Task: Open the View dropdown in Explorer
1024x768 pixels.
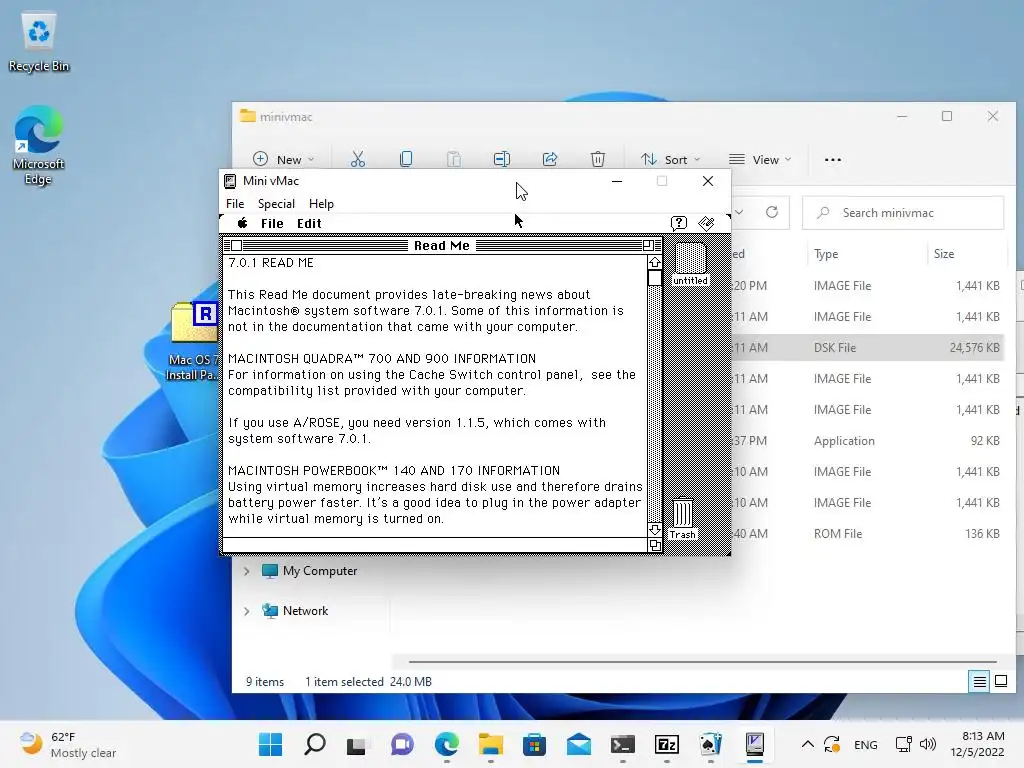Action: (x=760, y=159)
